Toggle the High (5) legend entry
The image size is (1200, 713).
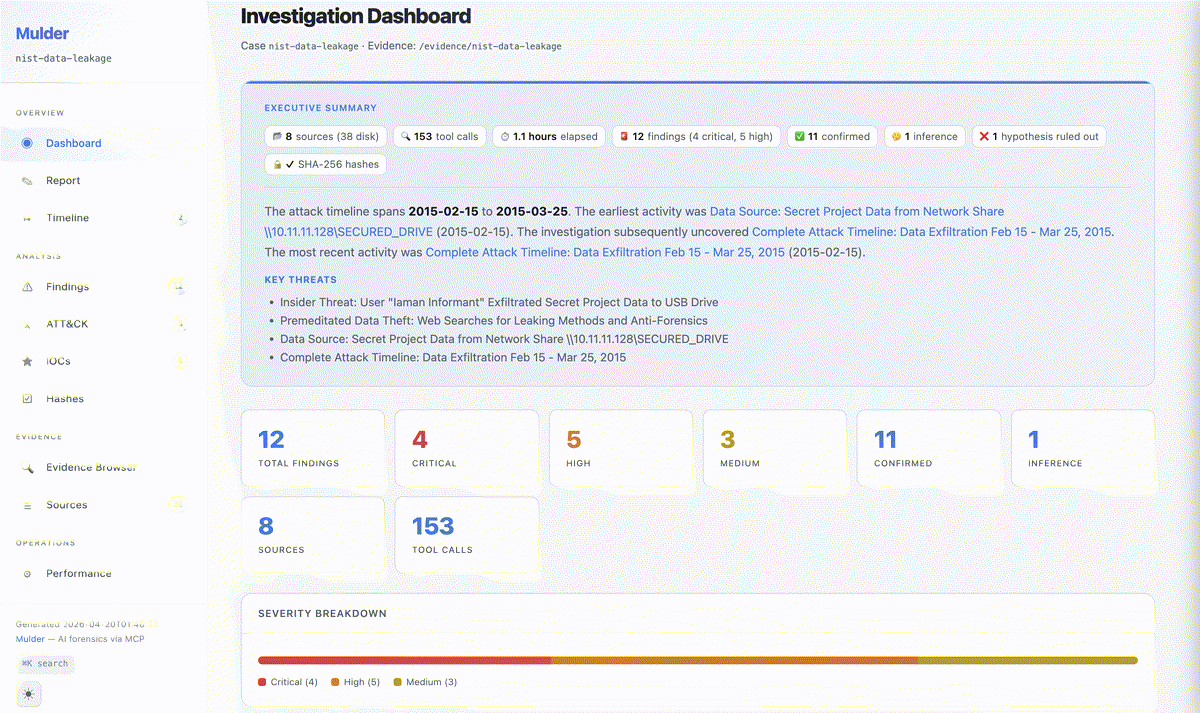pos(354,681)
